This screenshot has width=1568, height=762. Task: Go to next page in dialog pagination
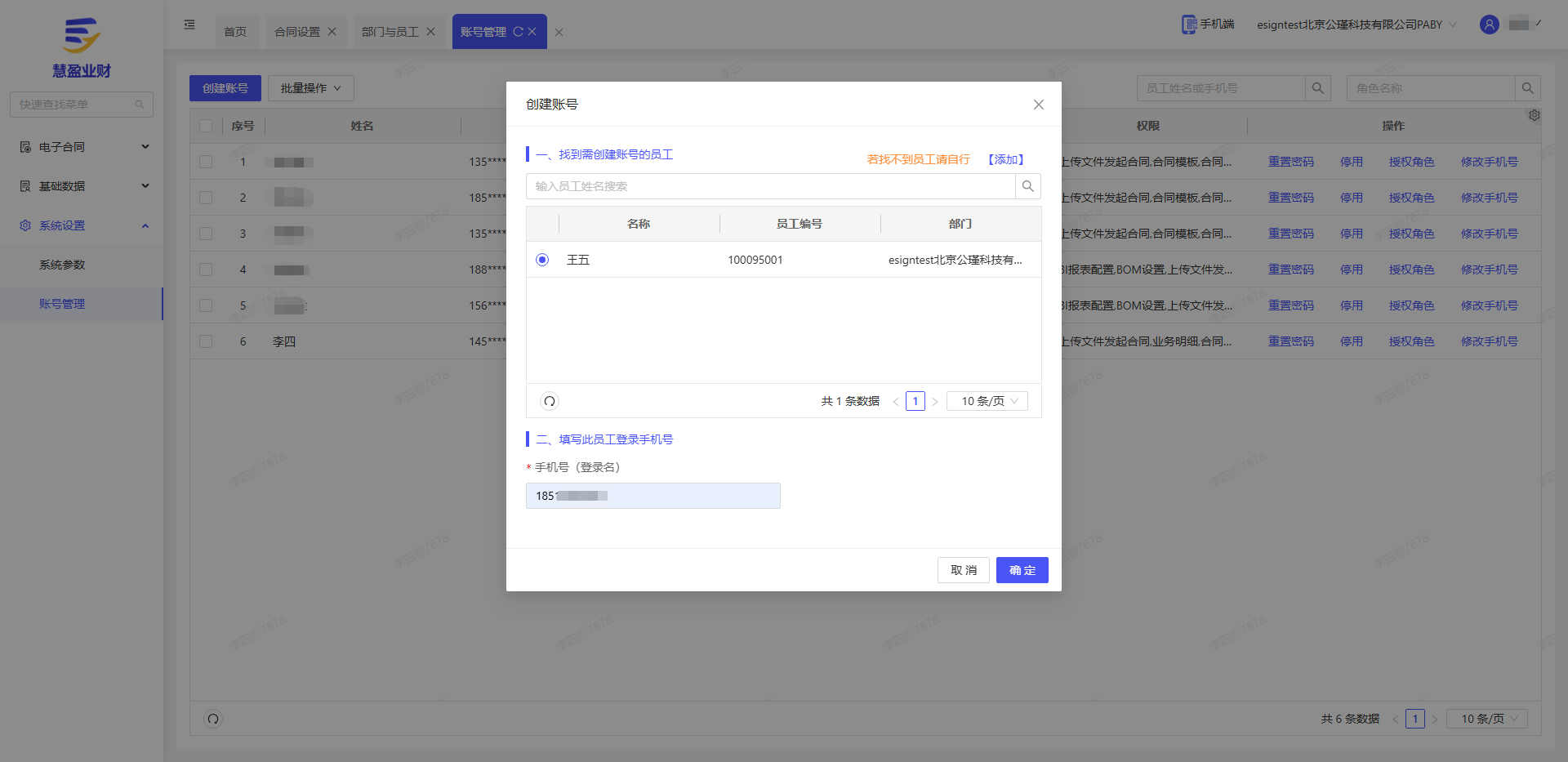[935, 401]
